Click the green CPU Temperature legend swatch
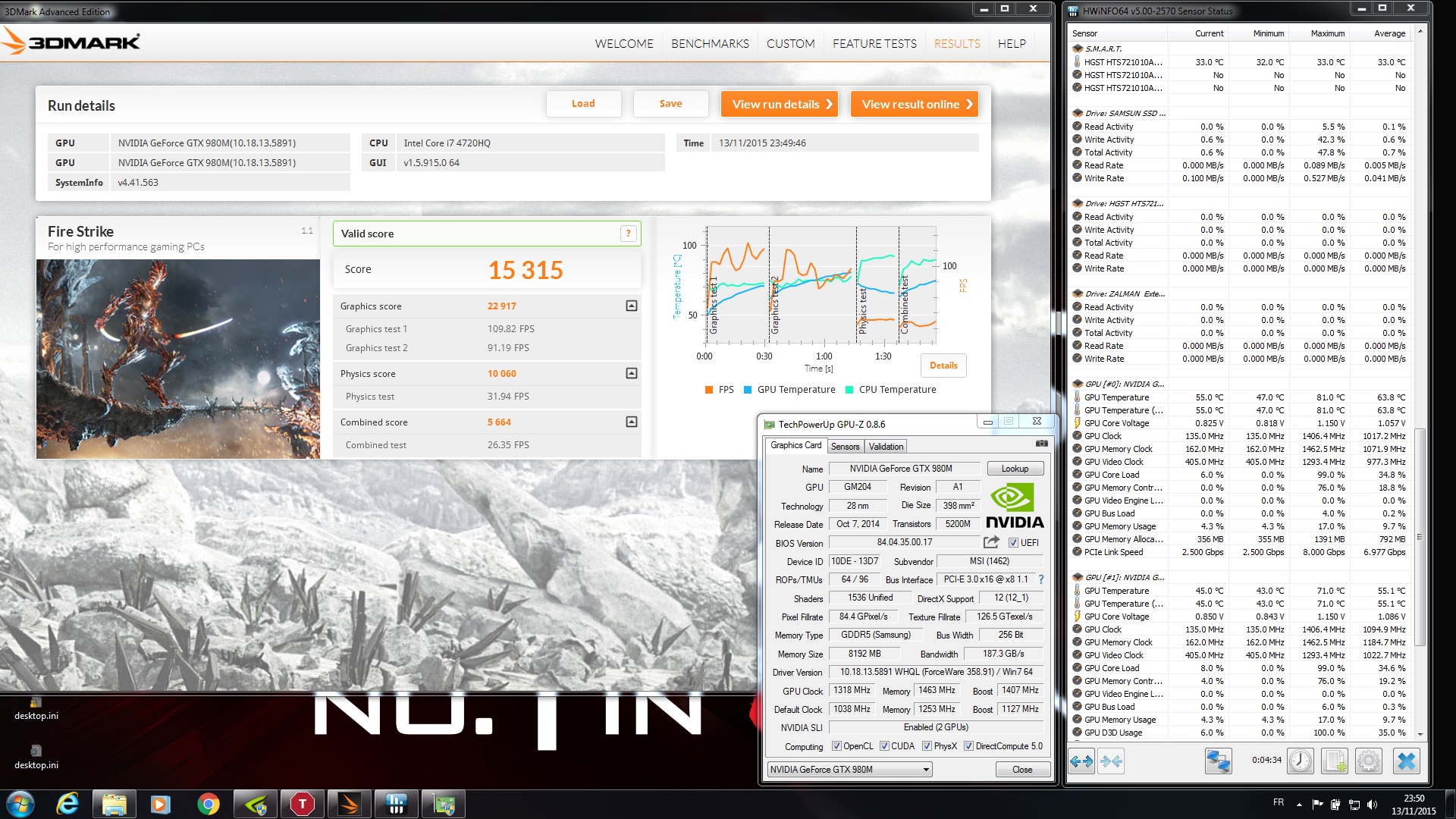The width and height of the screenshot is (1456, 819). click(849, 390)
